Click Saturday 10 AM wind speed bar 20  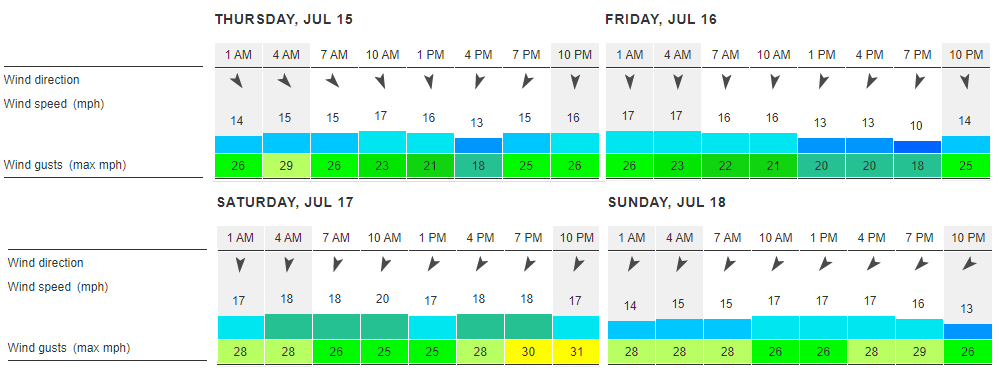tap(384, 326)
